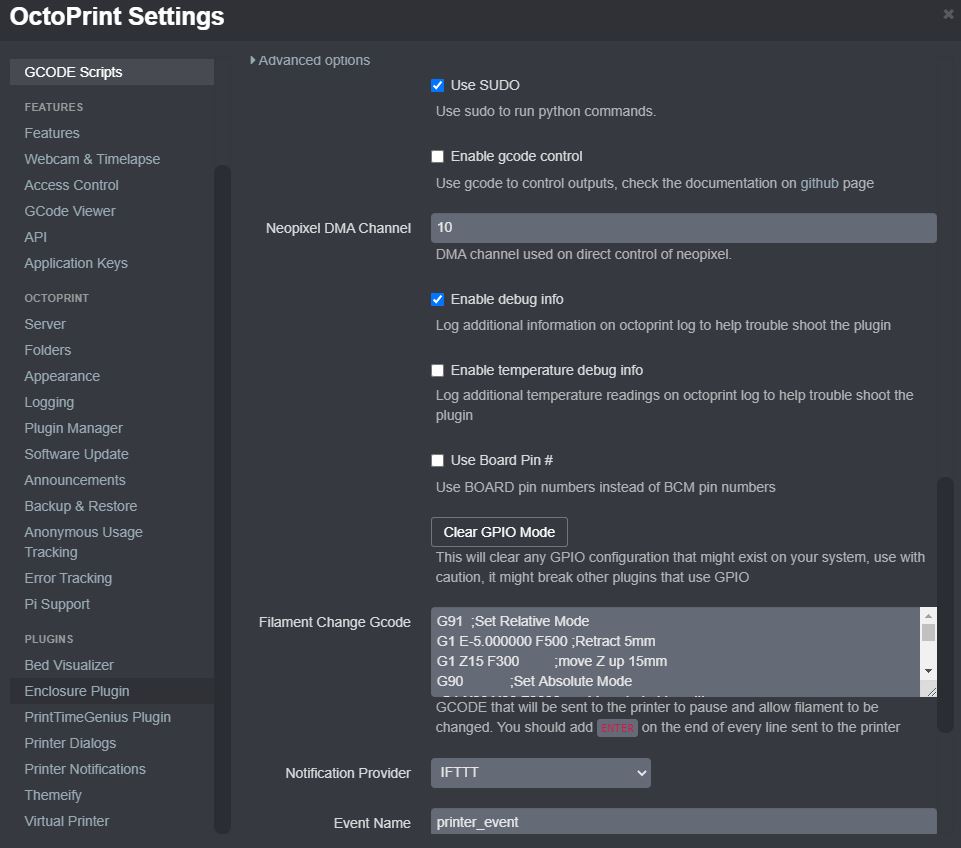Close the OctoPrint Settings dialog

click(x=948, y=14)
